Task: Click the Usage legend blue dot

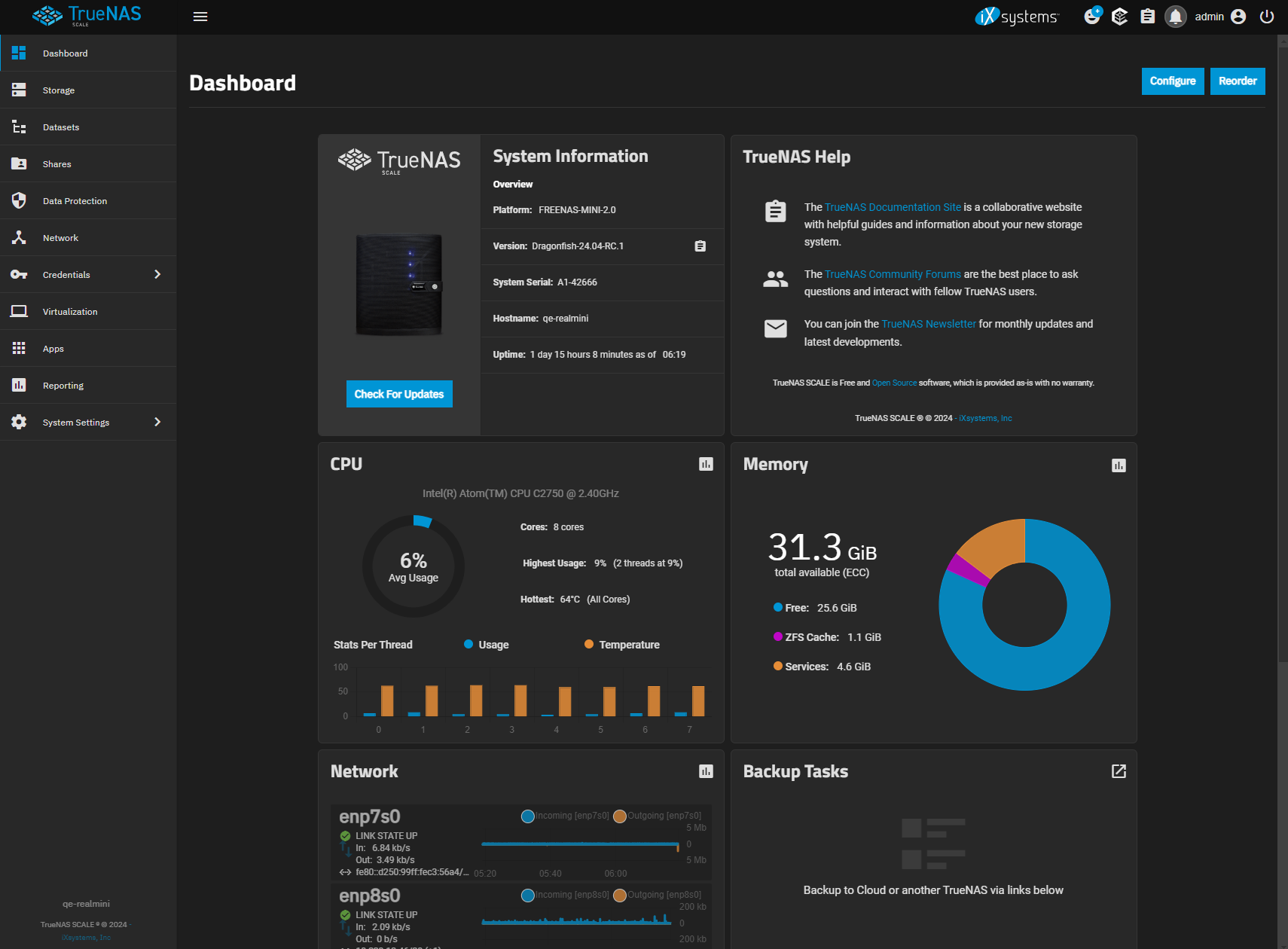Action: (469, 644)
